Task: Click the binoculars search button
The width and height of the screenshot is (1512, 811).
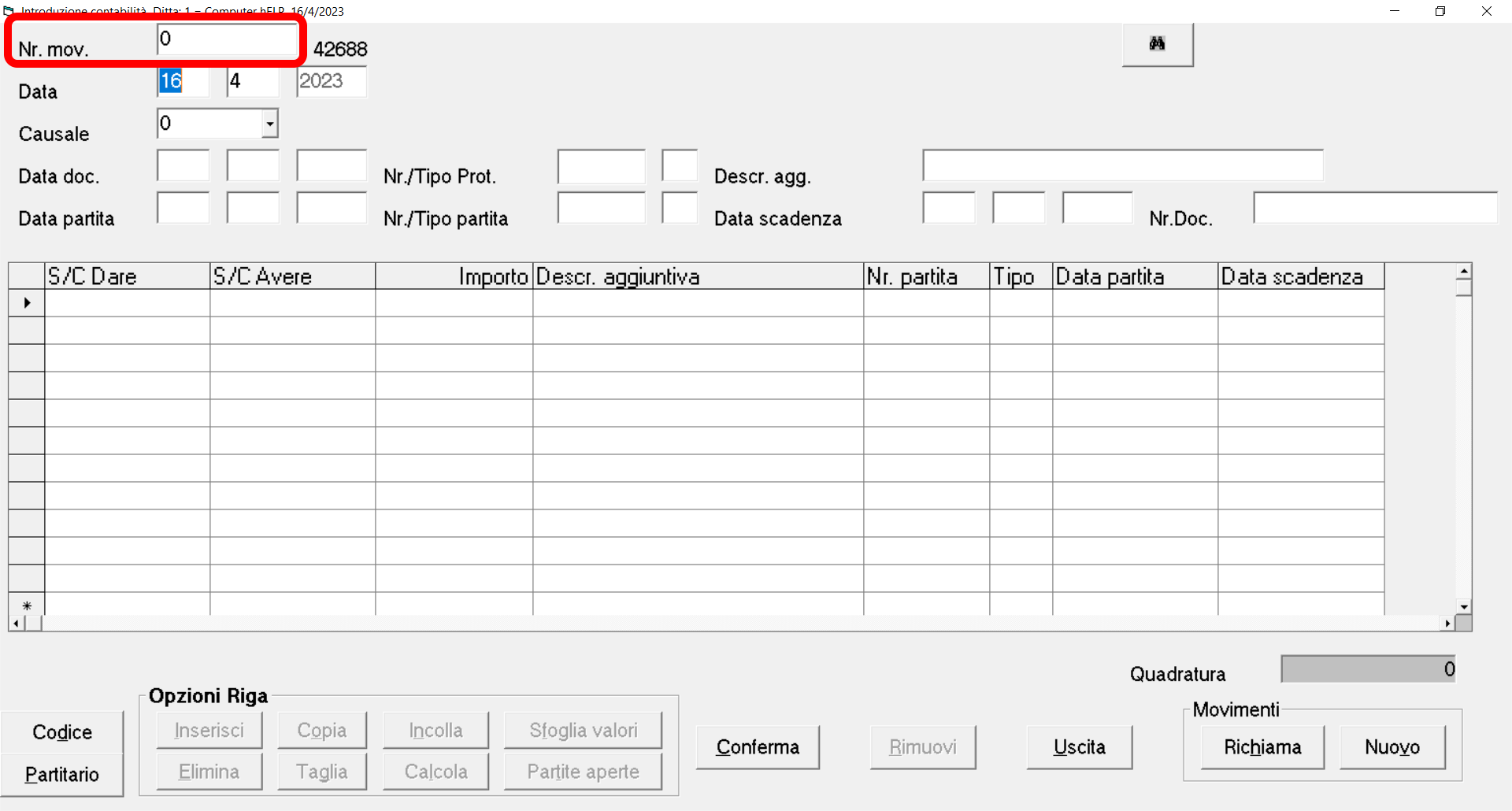Action: coord(1157,44)
